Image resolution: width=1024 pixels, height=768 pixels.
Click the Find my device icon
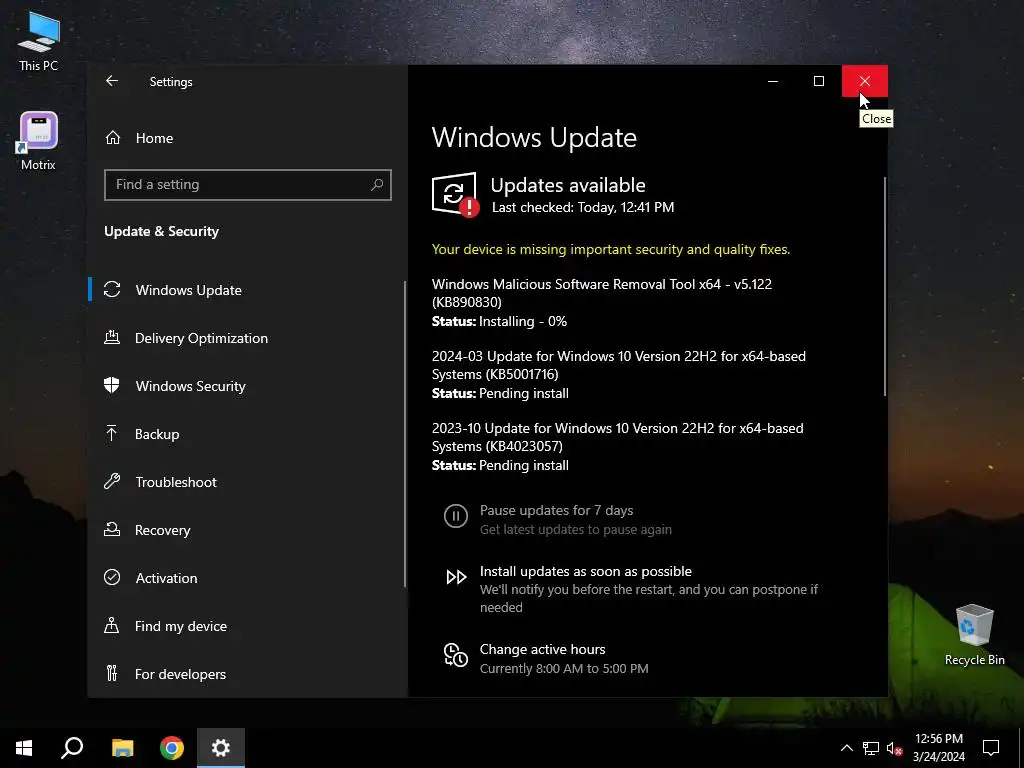point(112,626)
